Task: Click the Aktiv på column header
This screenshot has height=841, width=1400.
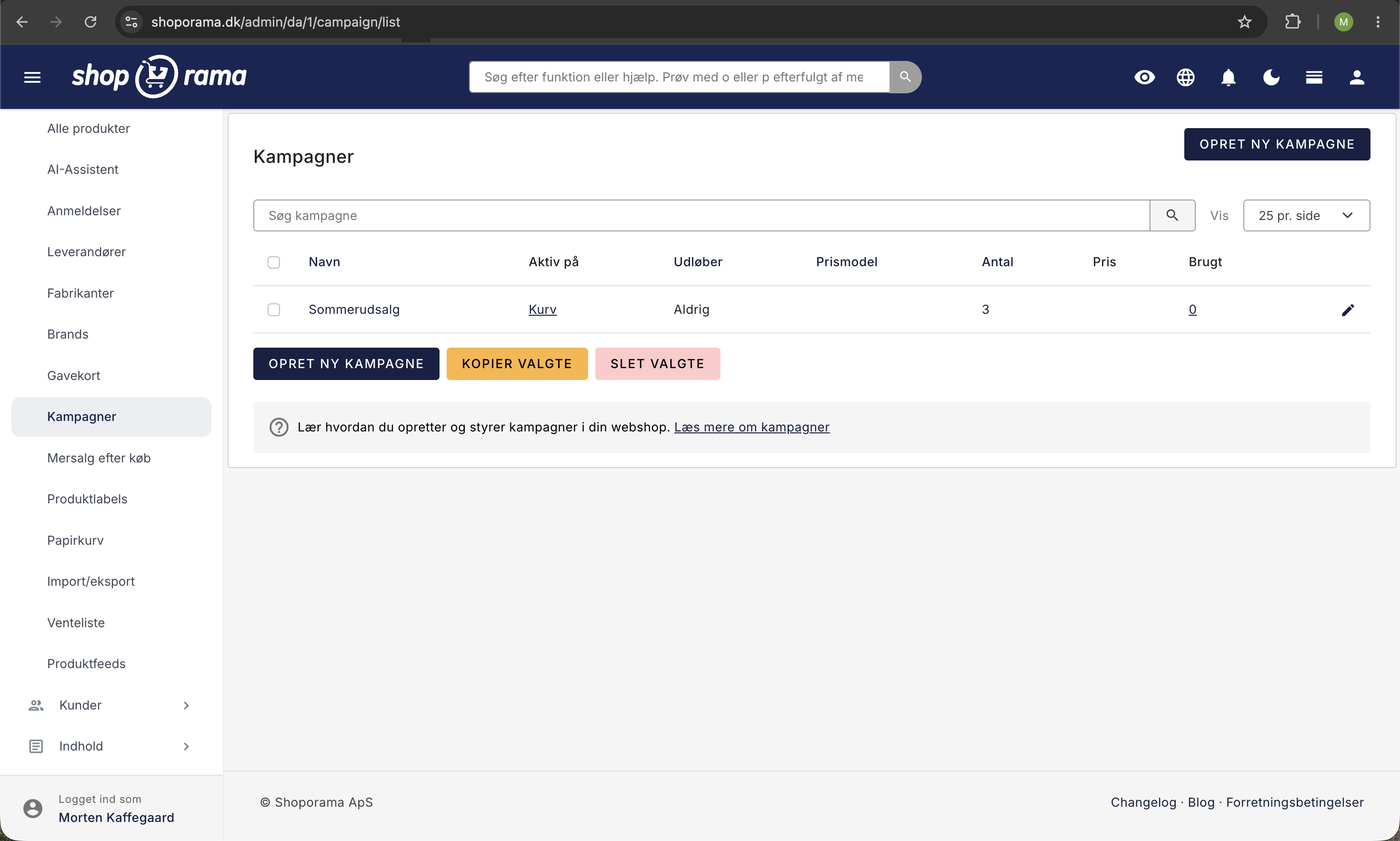Action: 554,262
